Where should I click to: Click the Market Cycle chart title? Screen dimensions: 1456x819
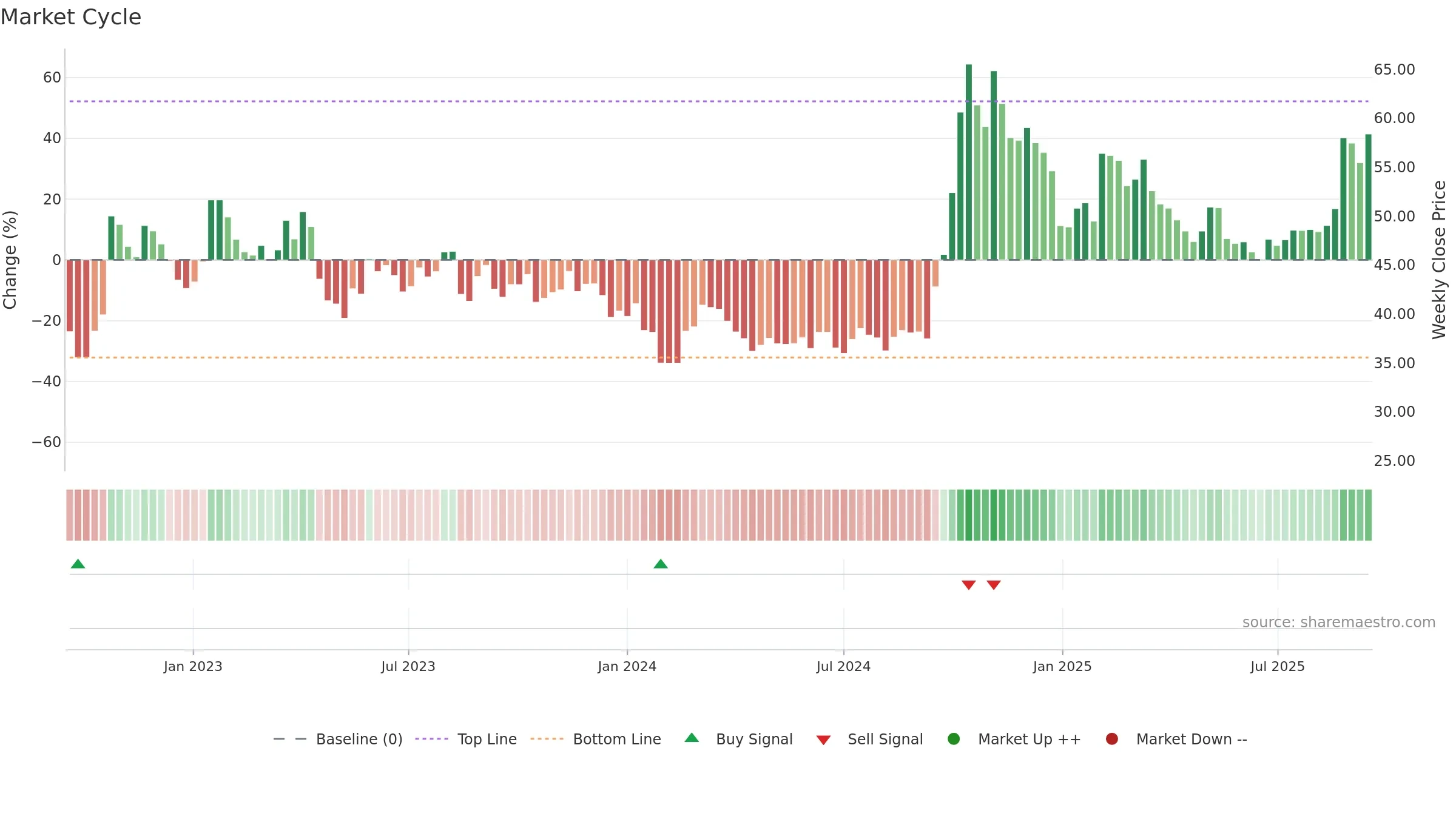(71, 17)
